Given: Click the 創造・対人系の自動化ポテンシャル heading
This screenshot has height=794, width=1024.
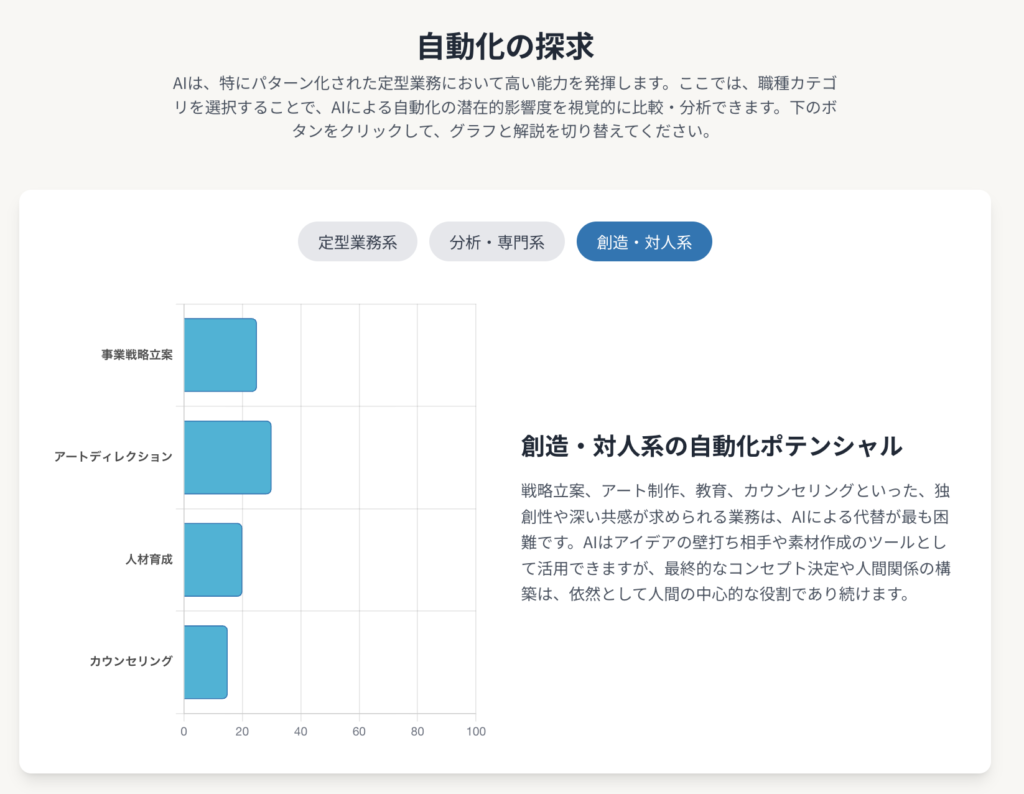Looking at the screenshot, I should 711,446.
